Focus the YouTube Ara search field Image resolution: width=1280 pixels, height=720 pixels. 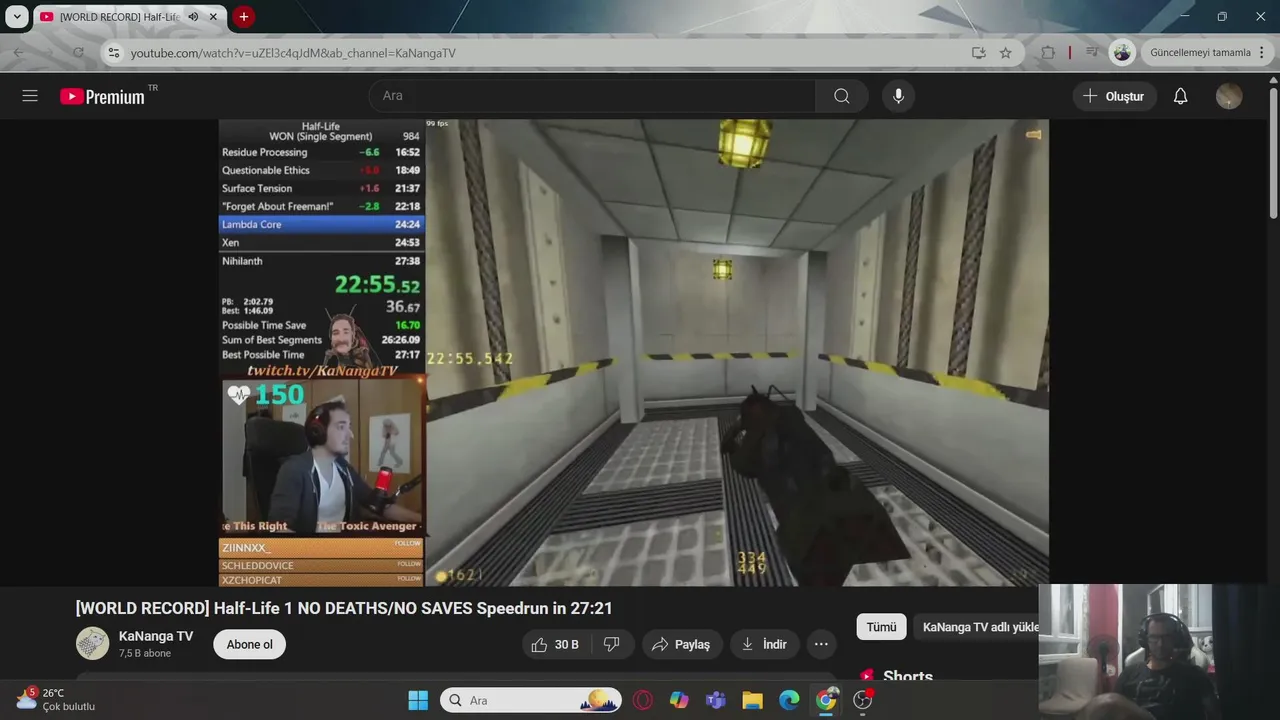click(592, 96)
